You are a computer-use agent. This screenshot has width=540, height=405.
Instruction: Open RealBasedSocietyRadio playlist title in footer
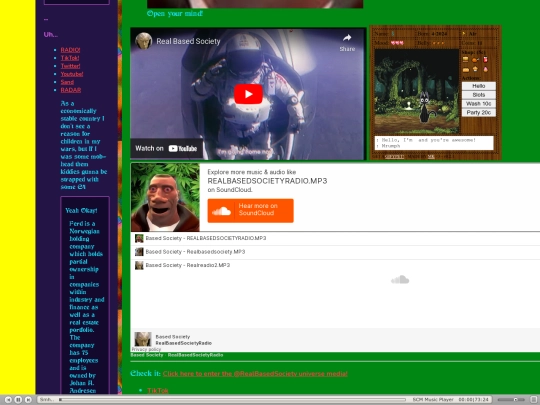pos(184,343)
